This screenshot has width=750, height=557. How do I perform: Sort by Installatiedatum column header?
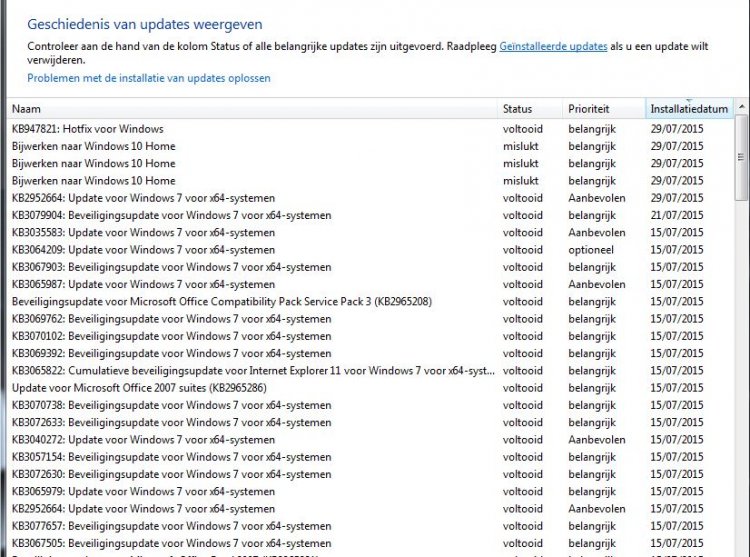[x=688, y=108]
